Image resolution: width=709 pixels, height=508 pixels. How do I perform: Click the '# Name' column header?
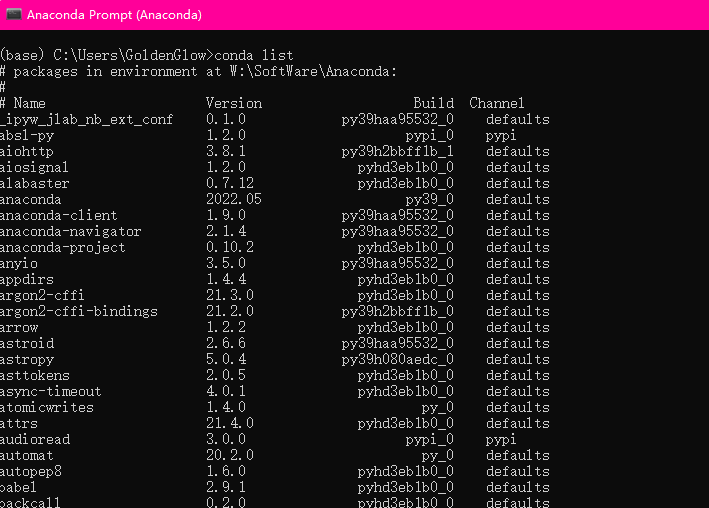click(23, 103)
